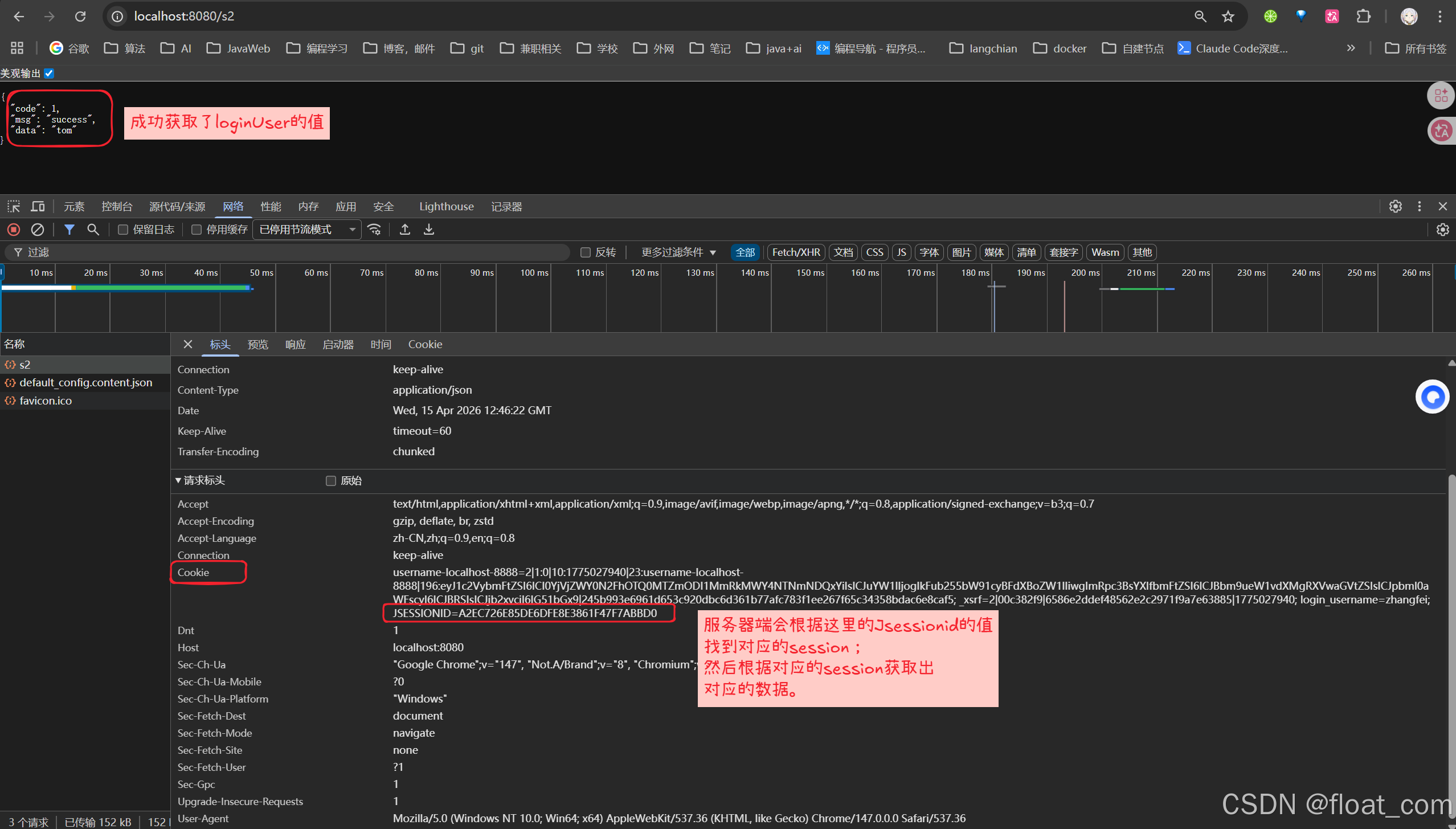Enable the 停用缓存 checkbox
1456x829 pixels.
click(x=197, y=230)
